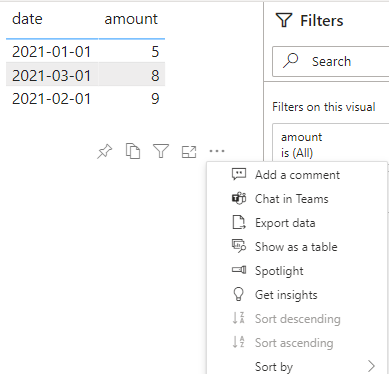
Task: Click the visual header filter icon
Action: [161, 151]
